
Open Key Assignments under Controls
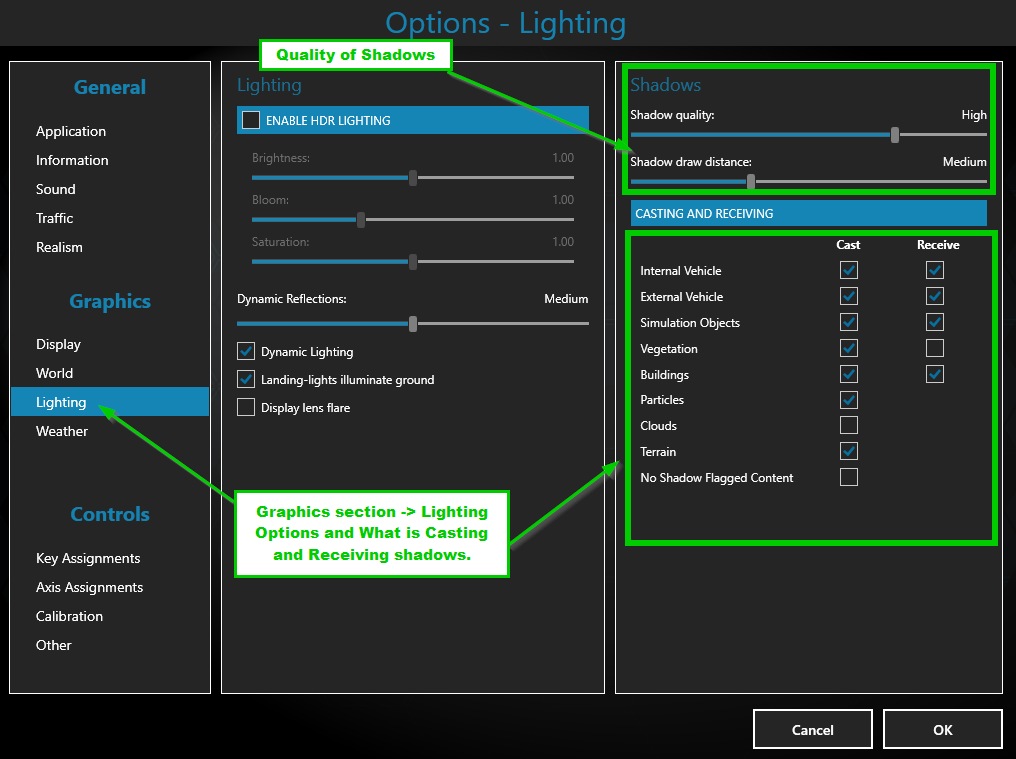click(88, 558)
